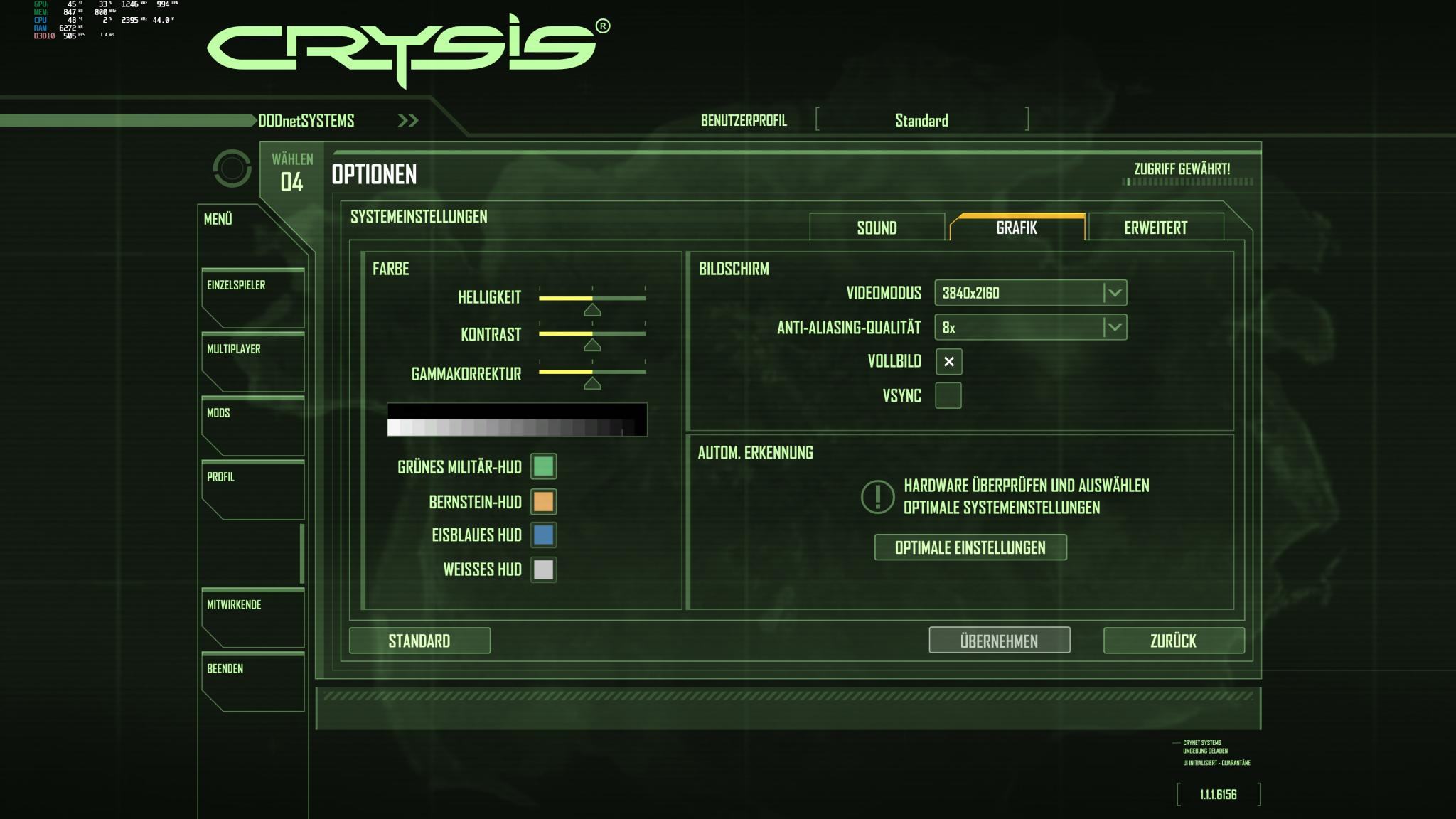Select the green military HUD color

click(x=544, y=466)
